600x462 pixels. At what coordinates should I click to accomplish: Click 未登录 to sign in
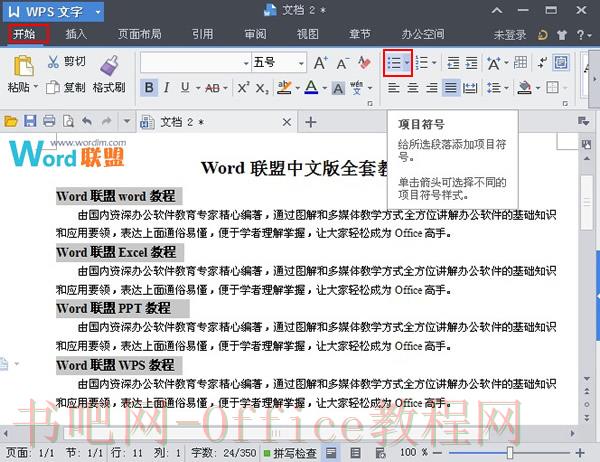(x=510, y=35)
